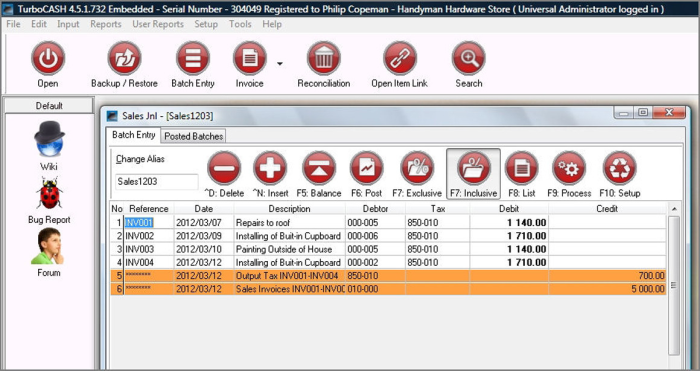Click the F9 Process icon
The height and width of the screenshot is (371, 700).
[x=569, y=168]
